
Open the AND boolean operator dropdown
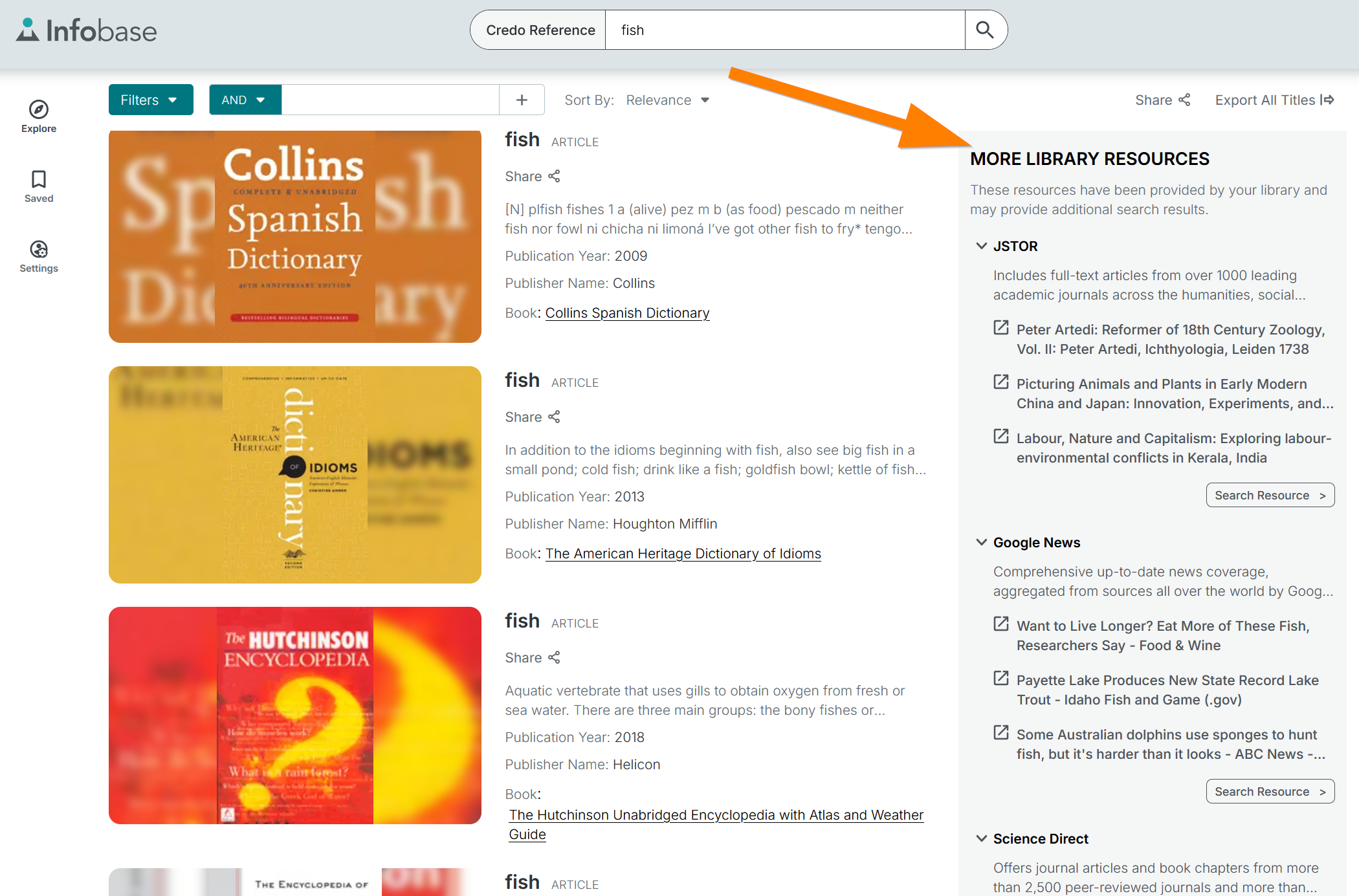click(x=245, y=100)
